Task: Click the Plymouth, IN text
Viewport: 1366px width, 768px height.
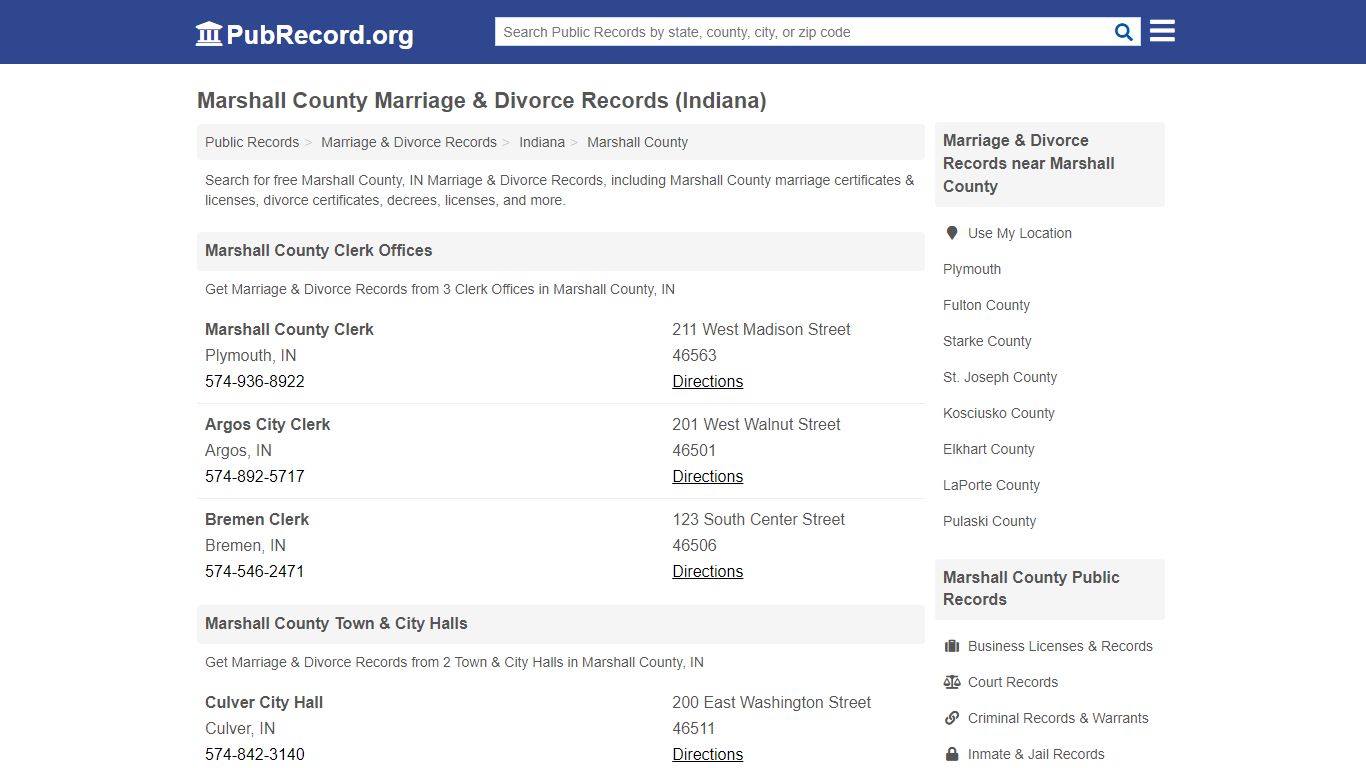Action: click(x=251, y=355)
